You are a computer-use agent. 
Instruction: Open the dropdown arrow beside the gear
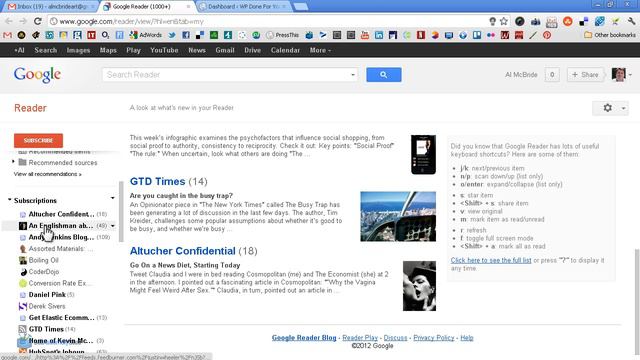[x=623, y=108]
